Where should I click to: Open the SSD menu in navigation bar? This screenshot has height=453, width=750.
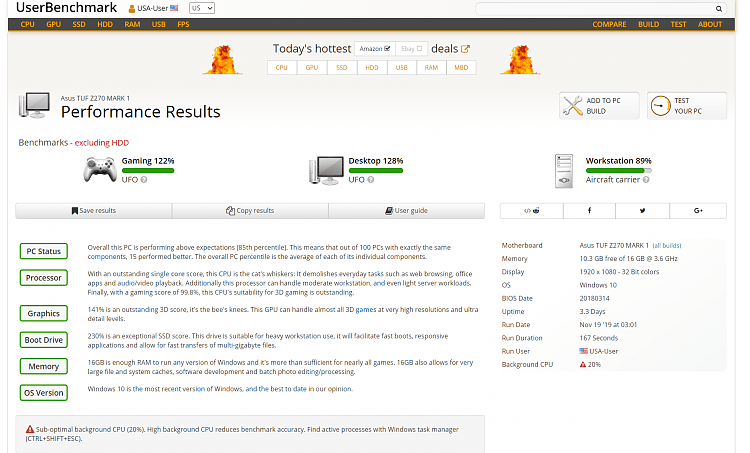click(x=79, y=24)
